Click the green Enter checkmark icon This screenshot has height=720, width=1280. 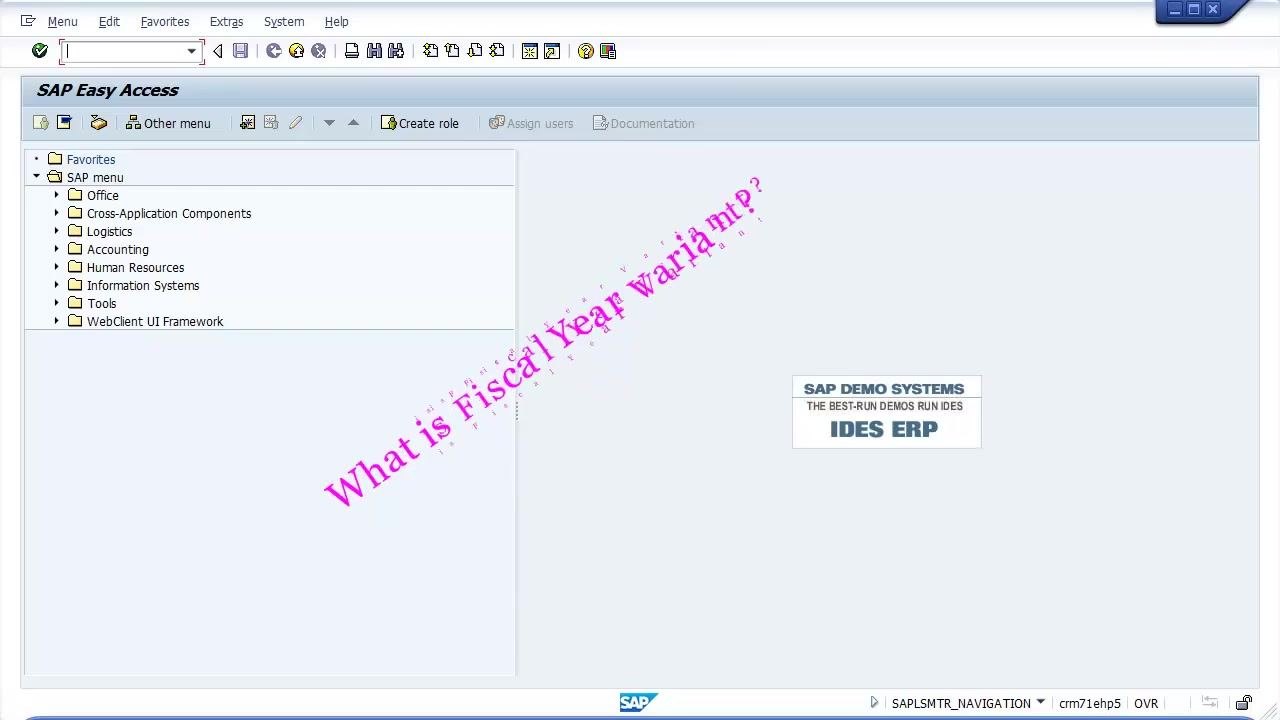40,51
